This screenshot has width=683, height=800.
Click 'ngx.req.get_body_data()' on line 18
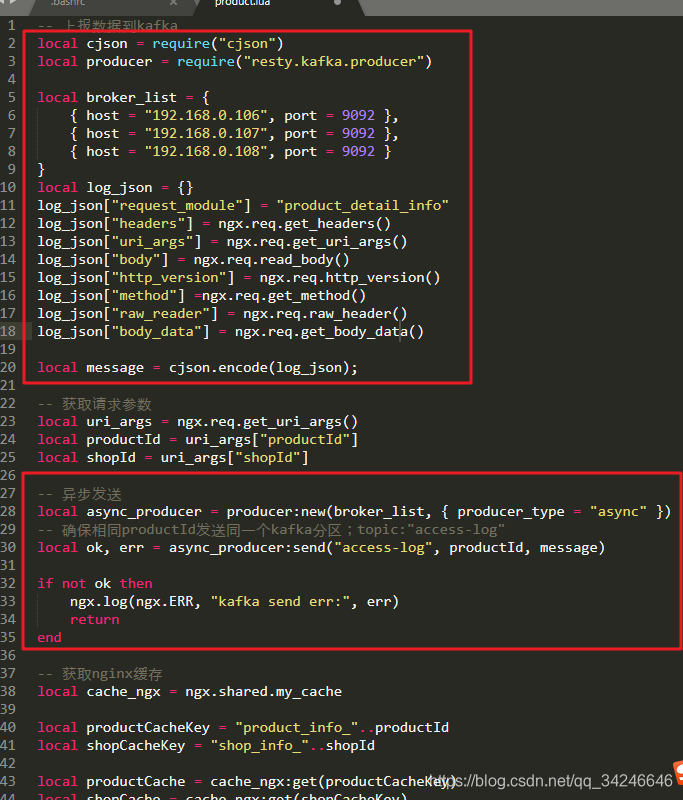(x=329, y=332)
